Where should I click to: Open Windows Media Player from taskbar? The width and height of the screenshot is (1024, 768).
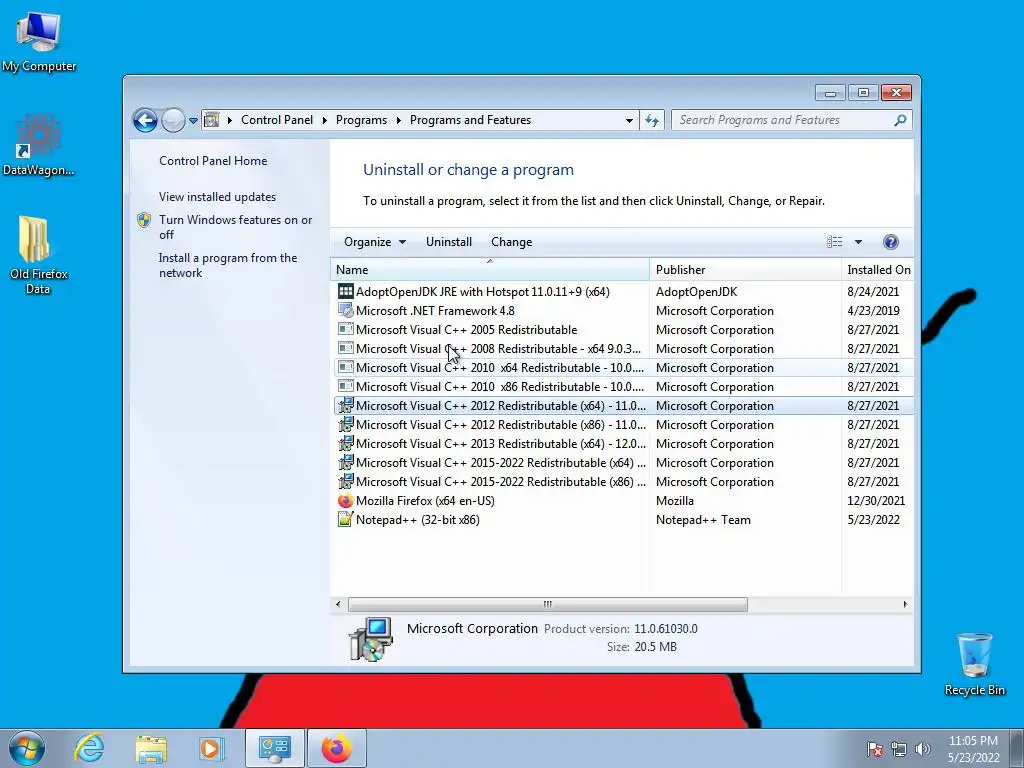click(211, 748)
